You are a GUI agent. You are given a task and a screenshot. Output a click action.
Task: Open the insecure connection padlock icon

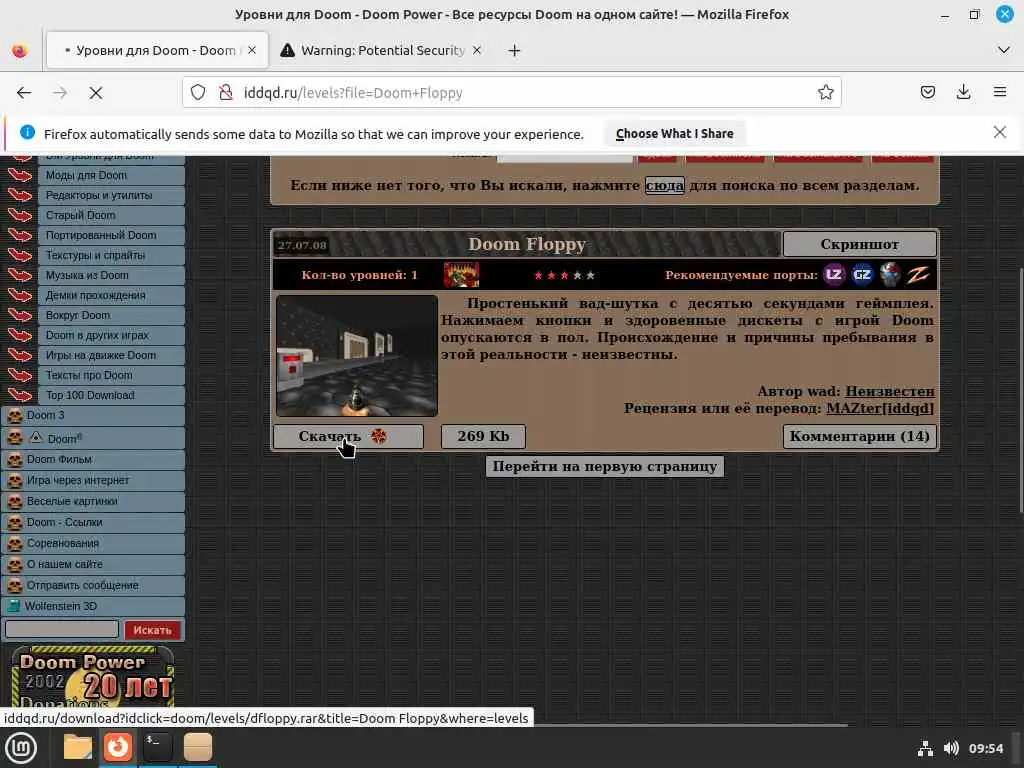click(x=226, y=93)
